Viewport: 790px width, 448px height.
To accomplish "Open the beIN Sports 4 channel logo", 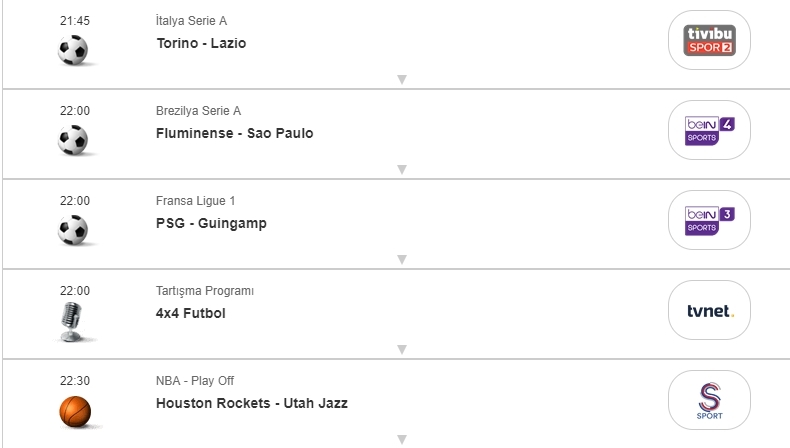I will pyautogui.click(x=709, y=130).
